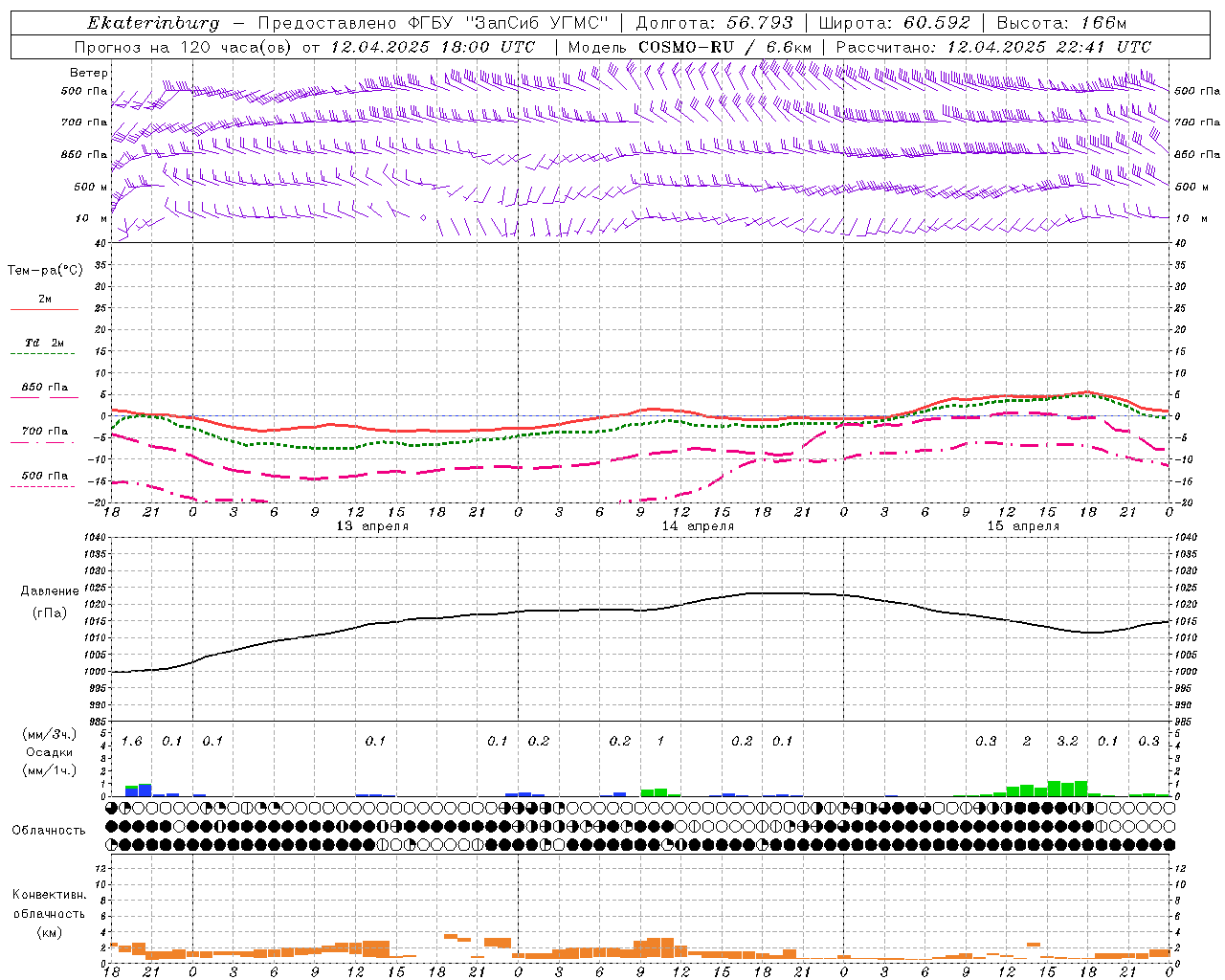Click the Осадки precipitation label
1225x980 pixels.
pyautogui.click(x=50, y=752)
